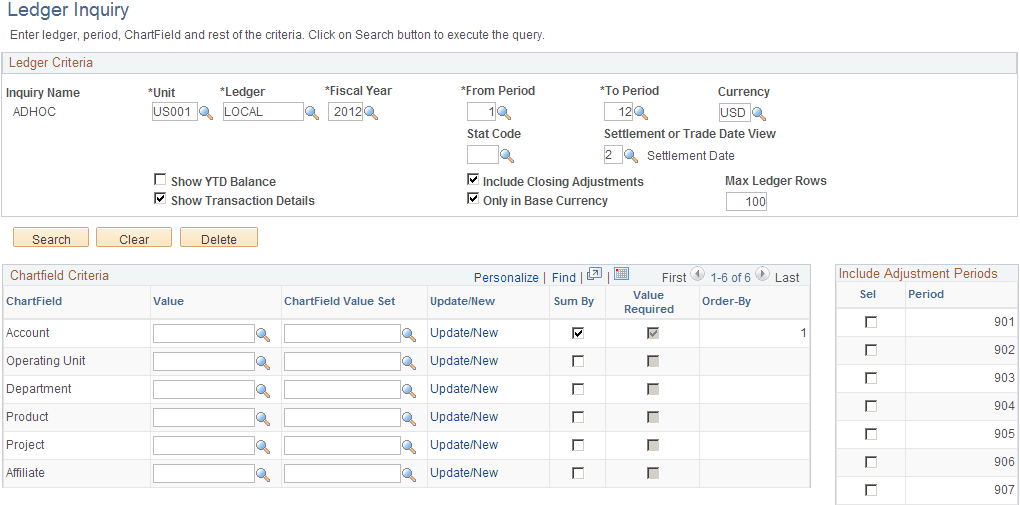Go to previous rows arrow in Chartfield grid
Image resolution: width=1020 pixels, height=505 pixels.
(x=697, y=275)
